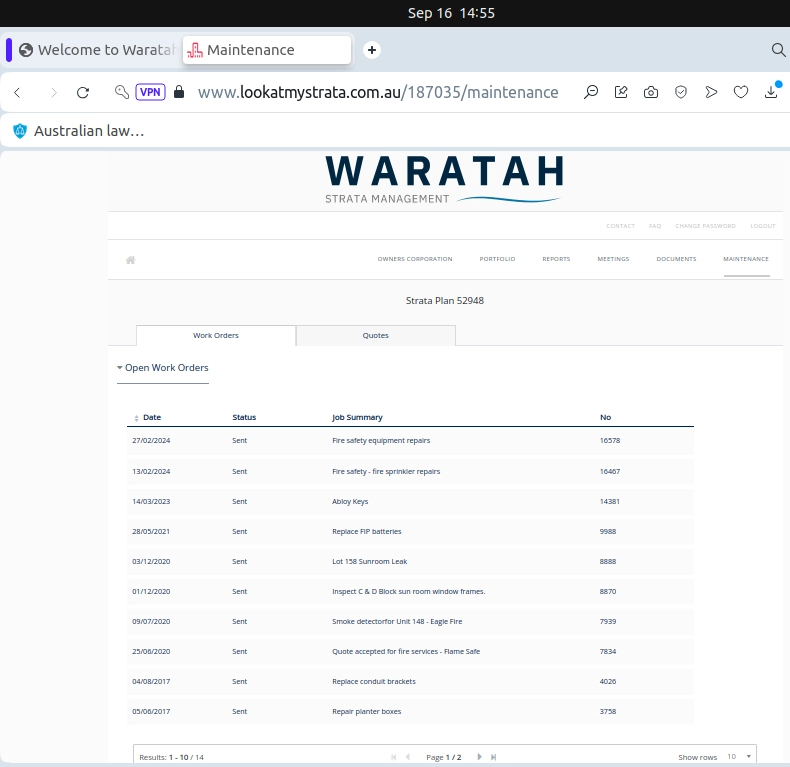Image resolution: width=790 pixels, height=767 pixels.
Task: Log out via Logout link
Action: coord(763,226)
